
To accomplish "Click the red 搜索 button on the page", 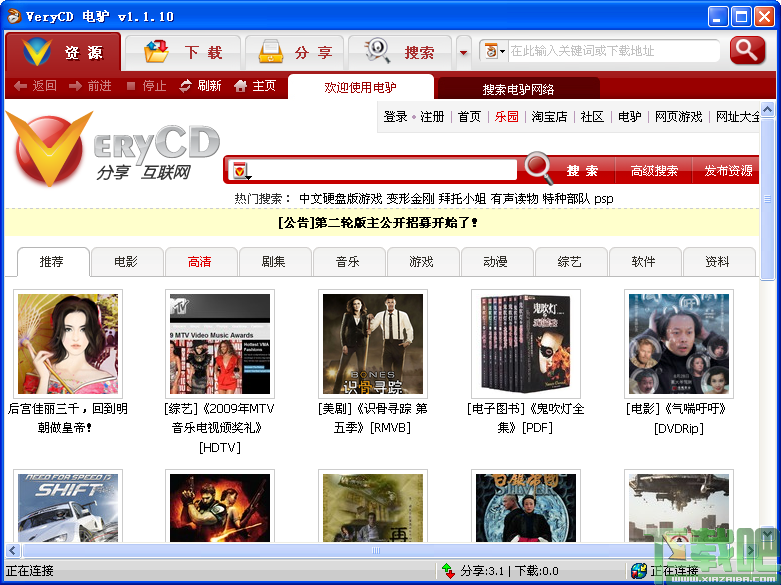I will pyautogui.click(x=582, y=171).
